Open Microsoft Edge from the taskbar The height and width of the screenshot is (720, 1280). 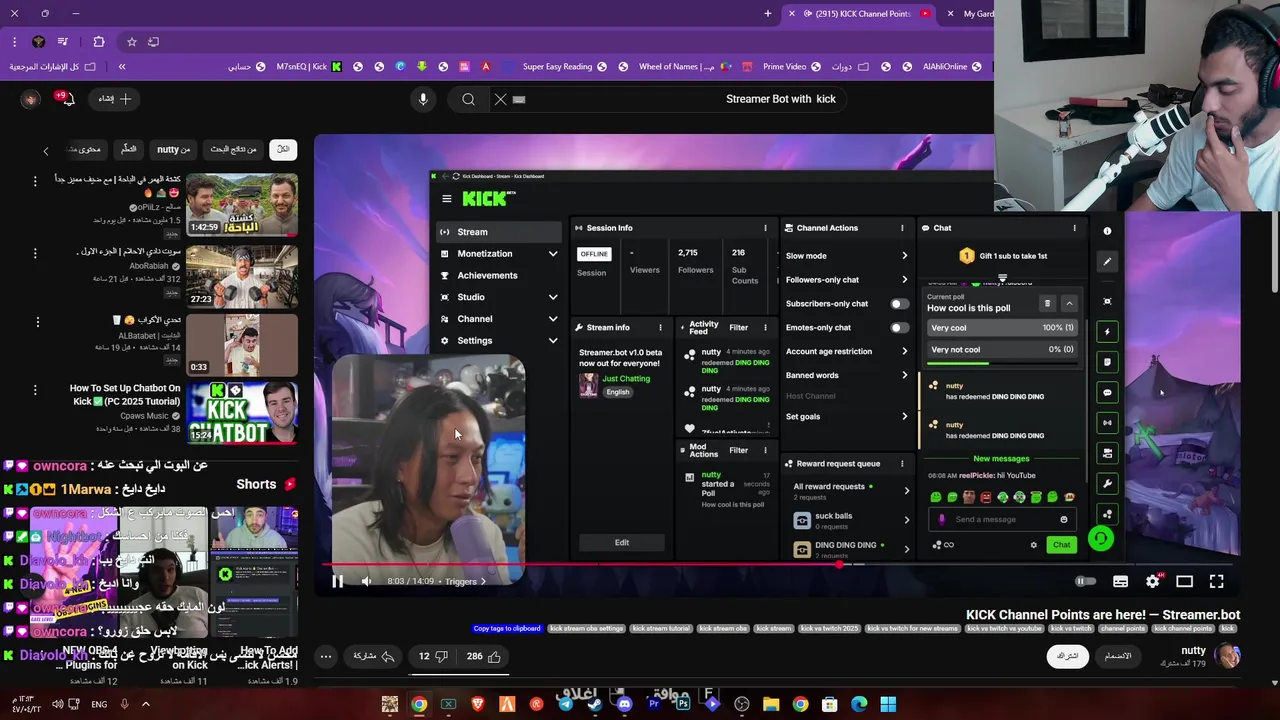(859, 705)
